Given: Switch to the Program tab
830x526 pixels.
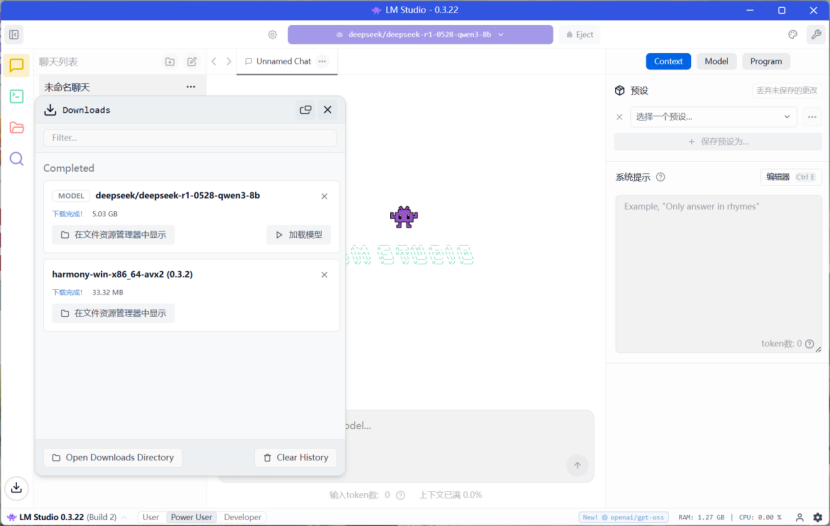Looking at the screenshot, I should [766, 61].
